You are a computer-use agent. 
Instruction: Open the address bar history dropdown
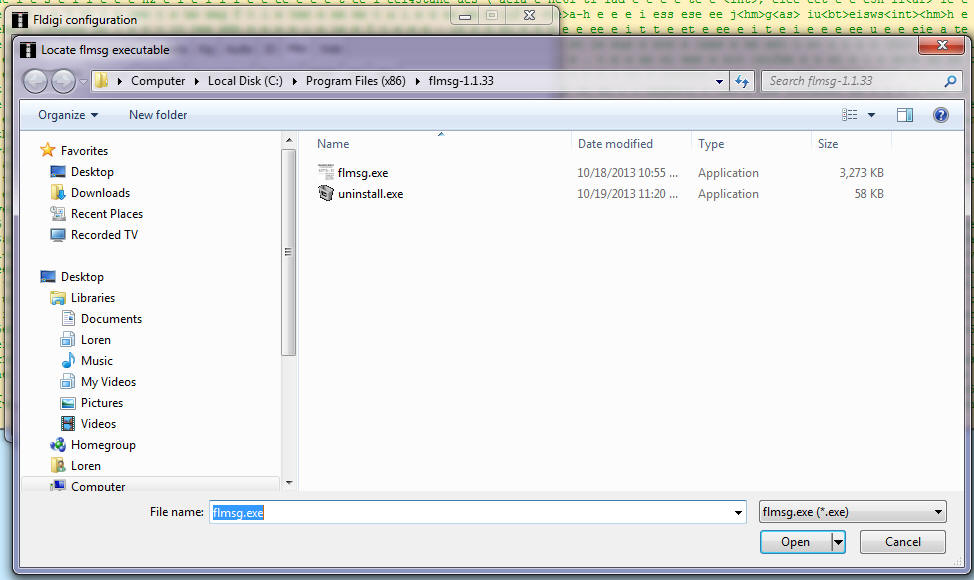click(719, 81)
